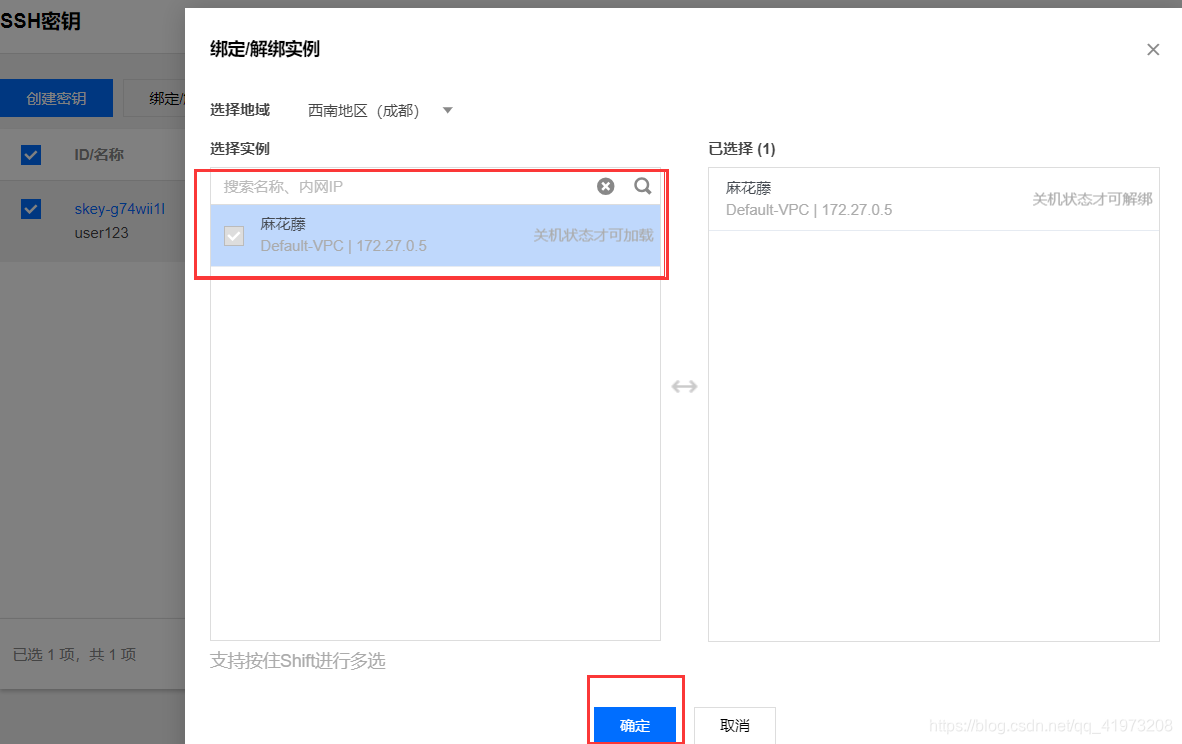Close the 绑定/解绑实例 dialog

tap(1153, 49)
